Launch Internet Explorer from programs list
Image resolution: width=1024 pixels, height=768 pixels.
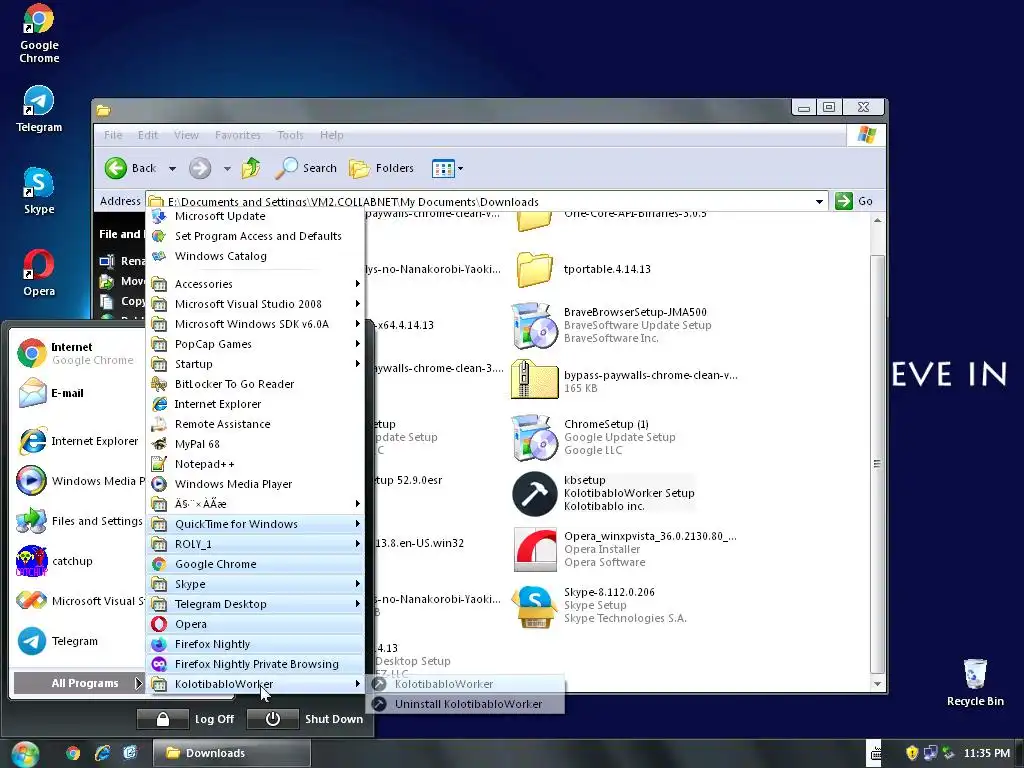click(255, 404)
